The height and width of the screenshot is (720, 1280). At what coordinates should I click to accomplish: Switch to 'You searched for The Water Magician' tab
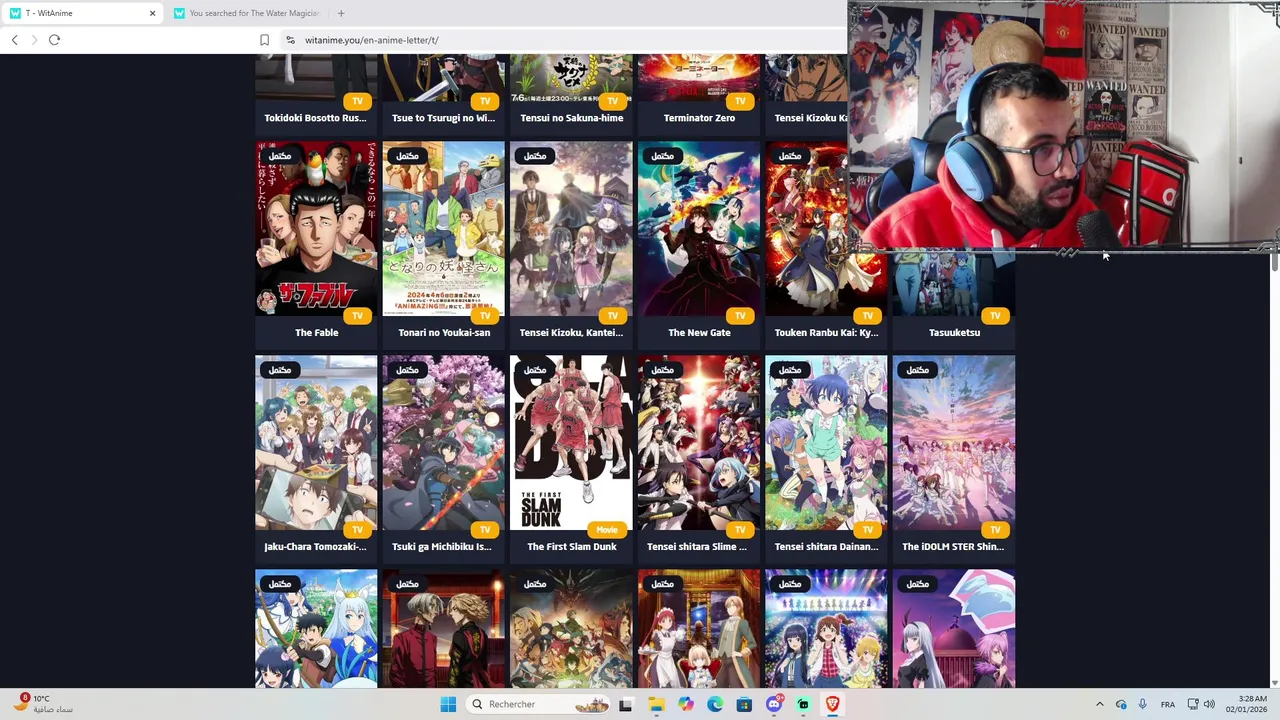247,13
